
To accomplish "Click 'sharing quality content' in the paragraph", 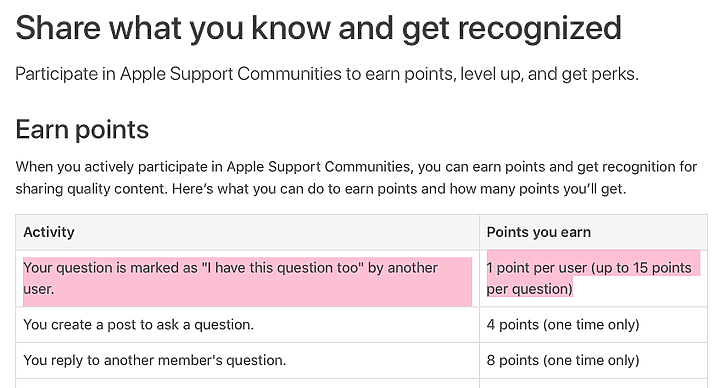I will tap(91, 189).
